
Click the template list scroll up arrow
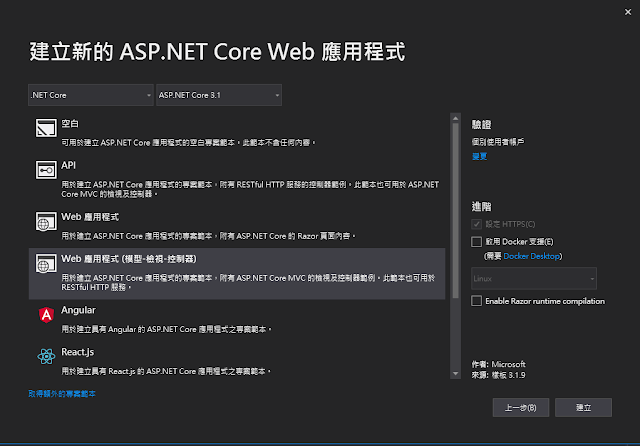tap(456, 118)
